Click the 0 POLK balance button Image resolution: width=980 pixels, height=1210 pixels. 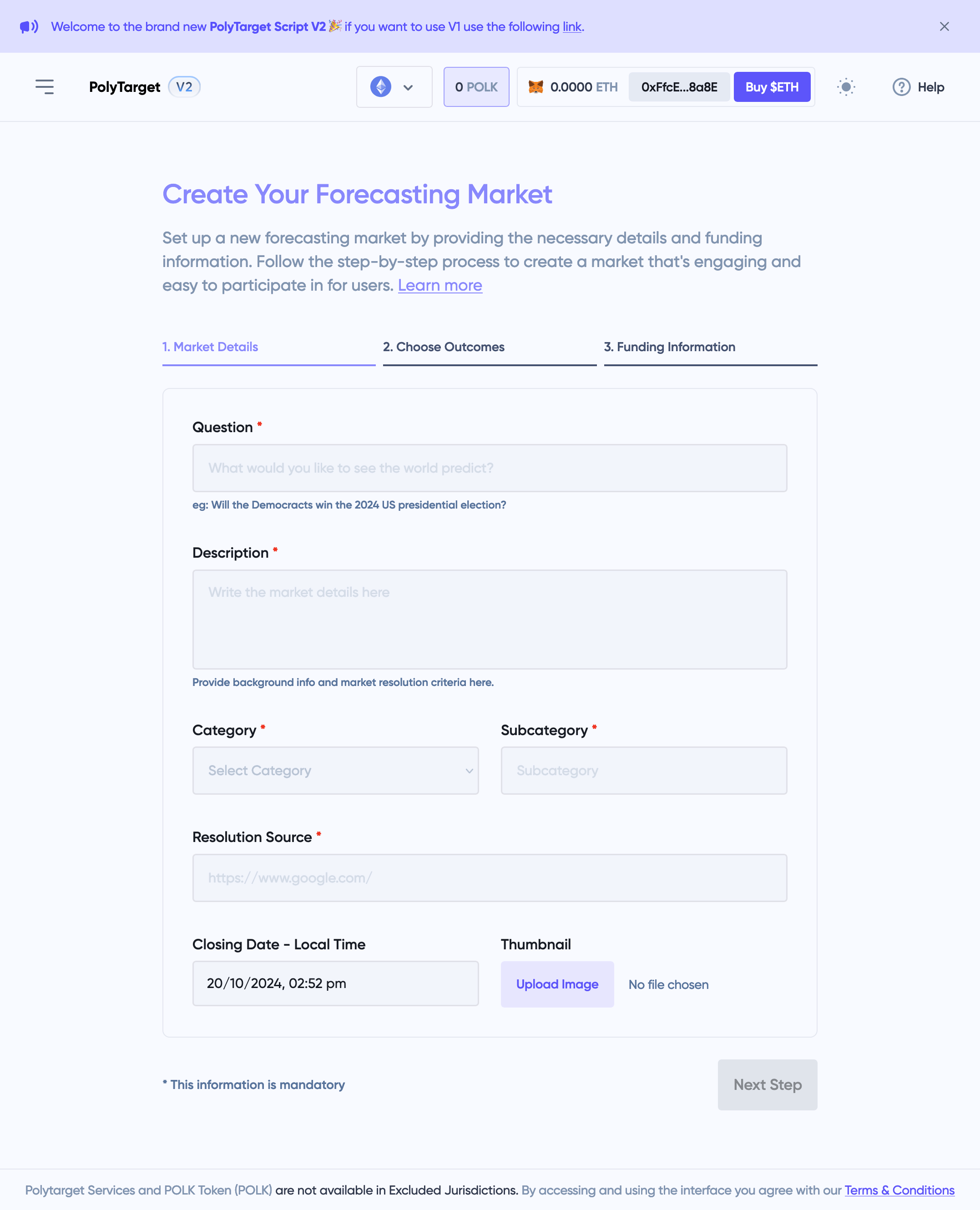tap(476, 87)
